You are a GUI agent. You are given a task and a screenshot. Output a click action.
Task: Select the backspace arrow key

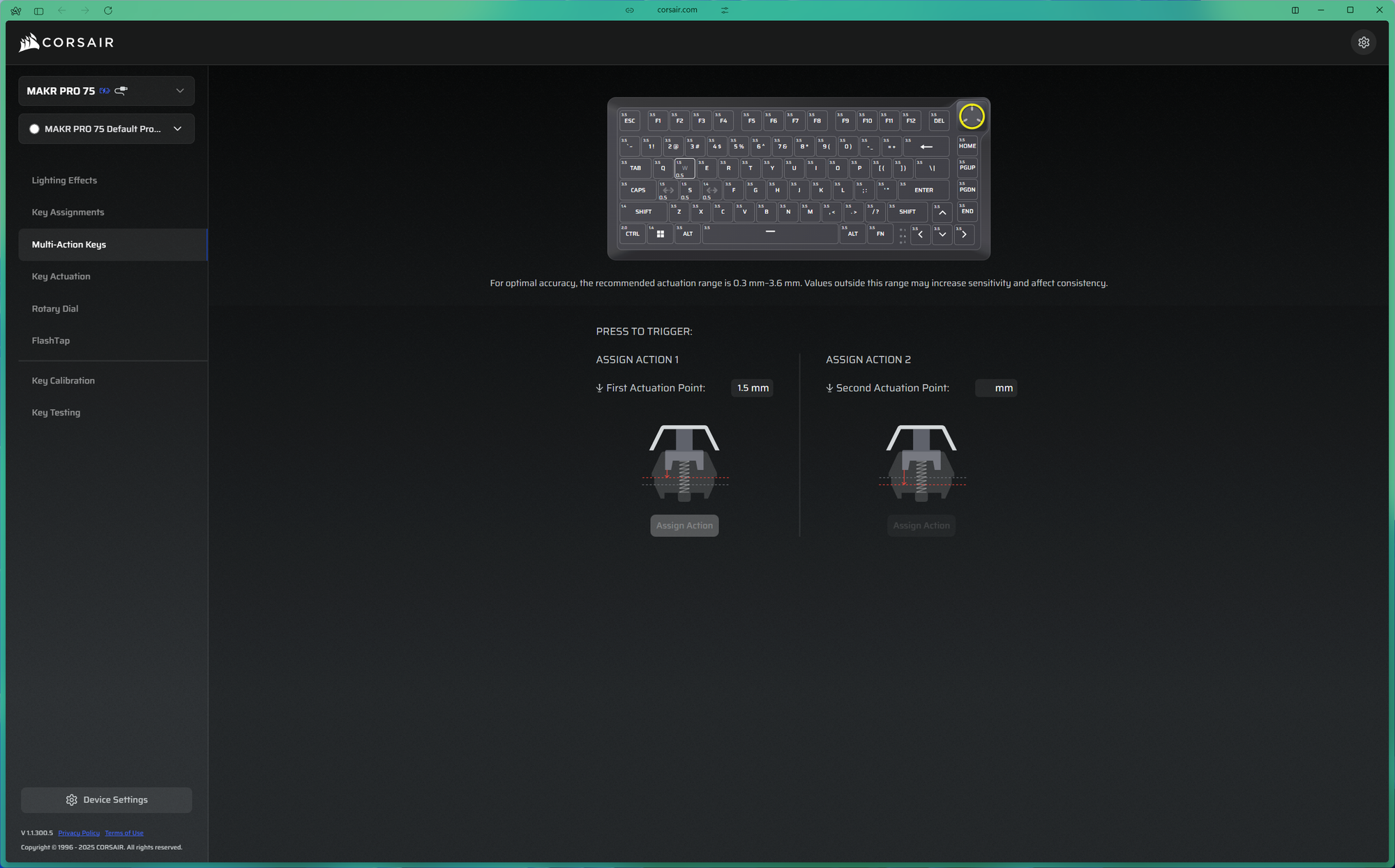(926, 146)
